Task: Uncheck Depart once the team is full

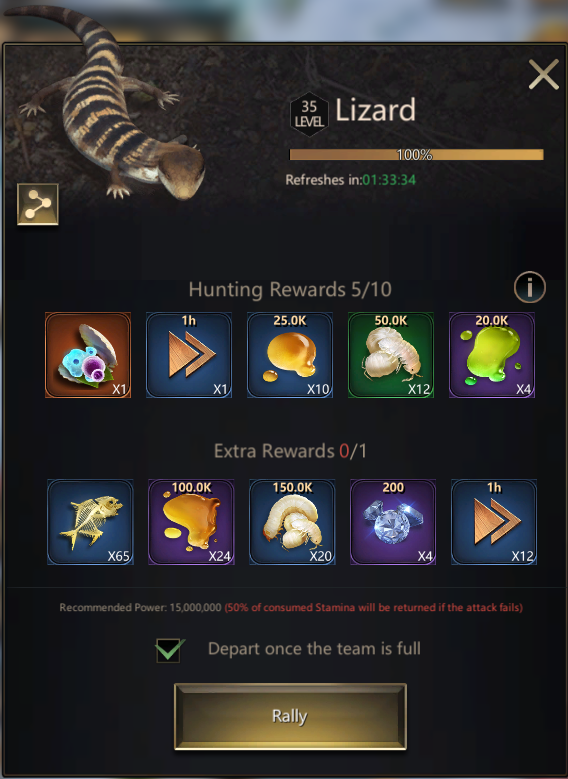Action: point(169,650)
